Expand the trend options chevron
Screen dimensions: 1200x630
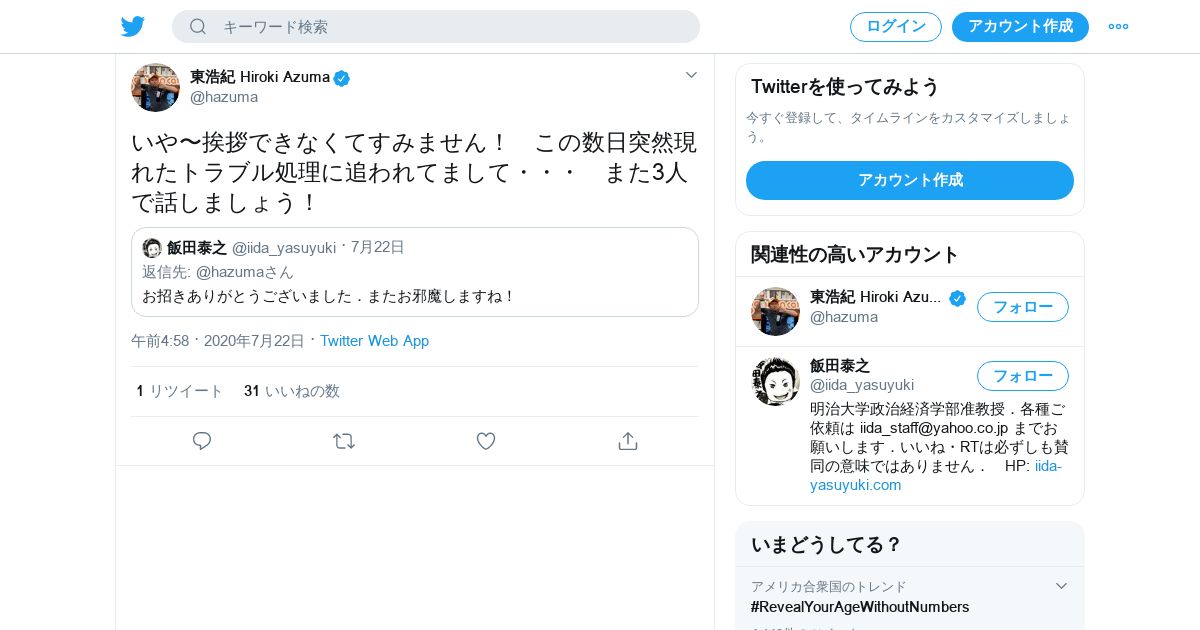click(x=1062, y=586)
